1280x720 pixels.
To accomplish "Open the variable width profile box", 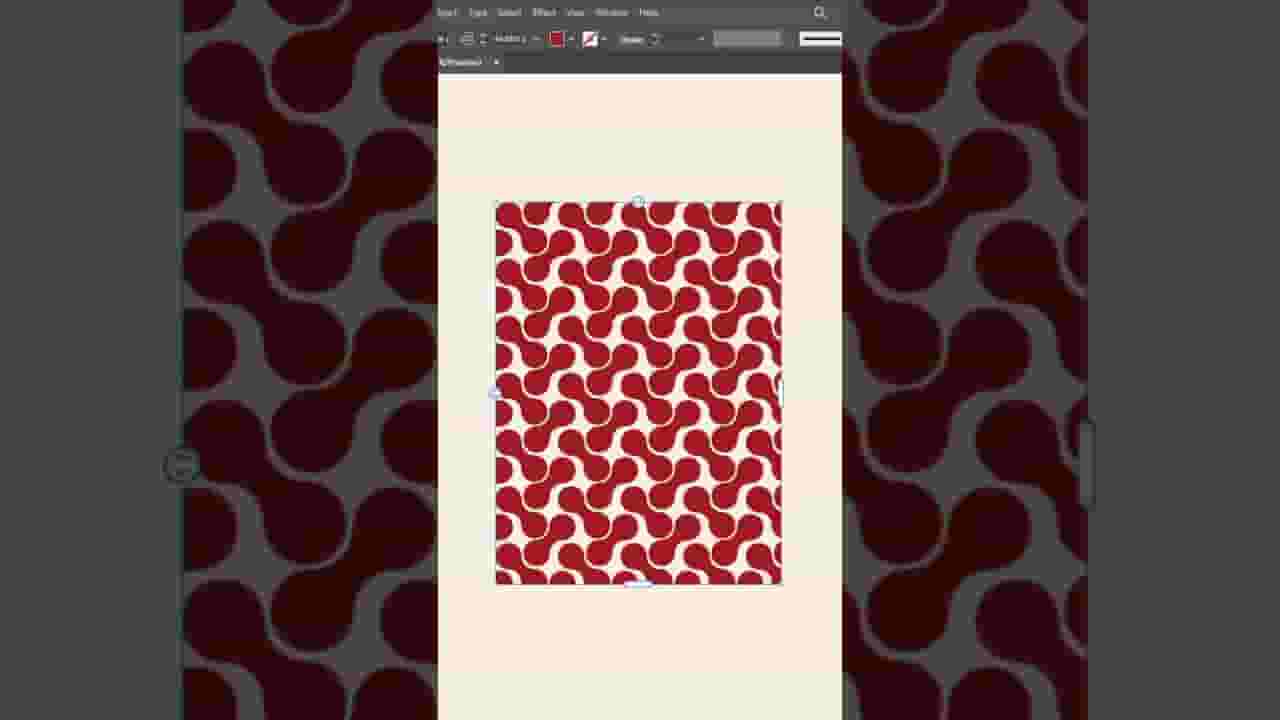I will [x=747, y=39].
